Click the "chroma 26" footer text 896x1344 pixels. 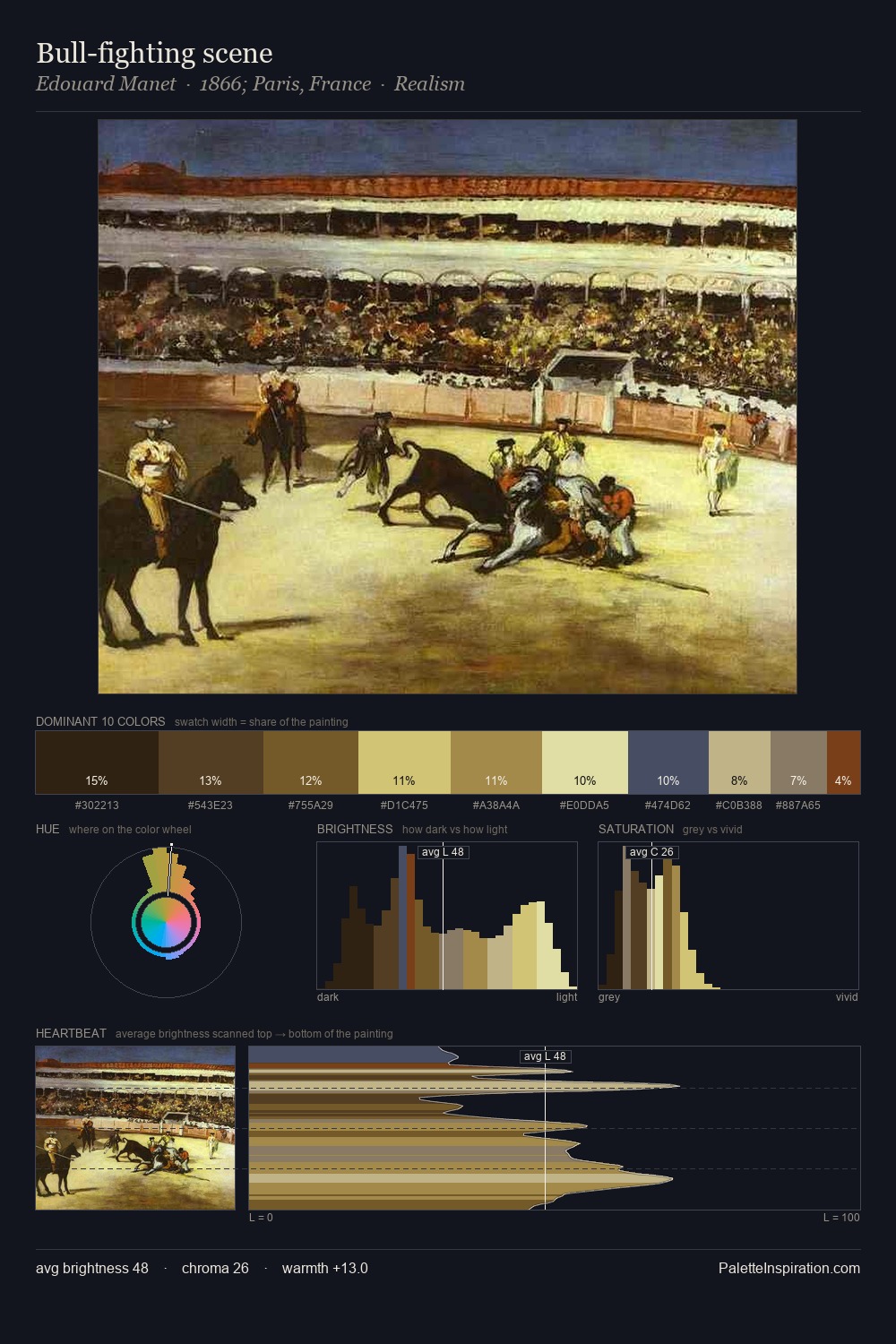pos(215,1268)
